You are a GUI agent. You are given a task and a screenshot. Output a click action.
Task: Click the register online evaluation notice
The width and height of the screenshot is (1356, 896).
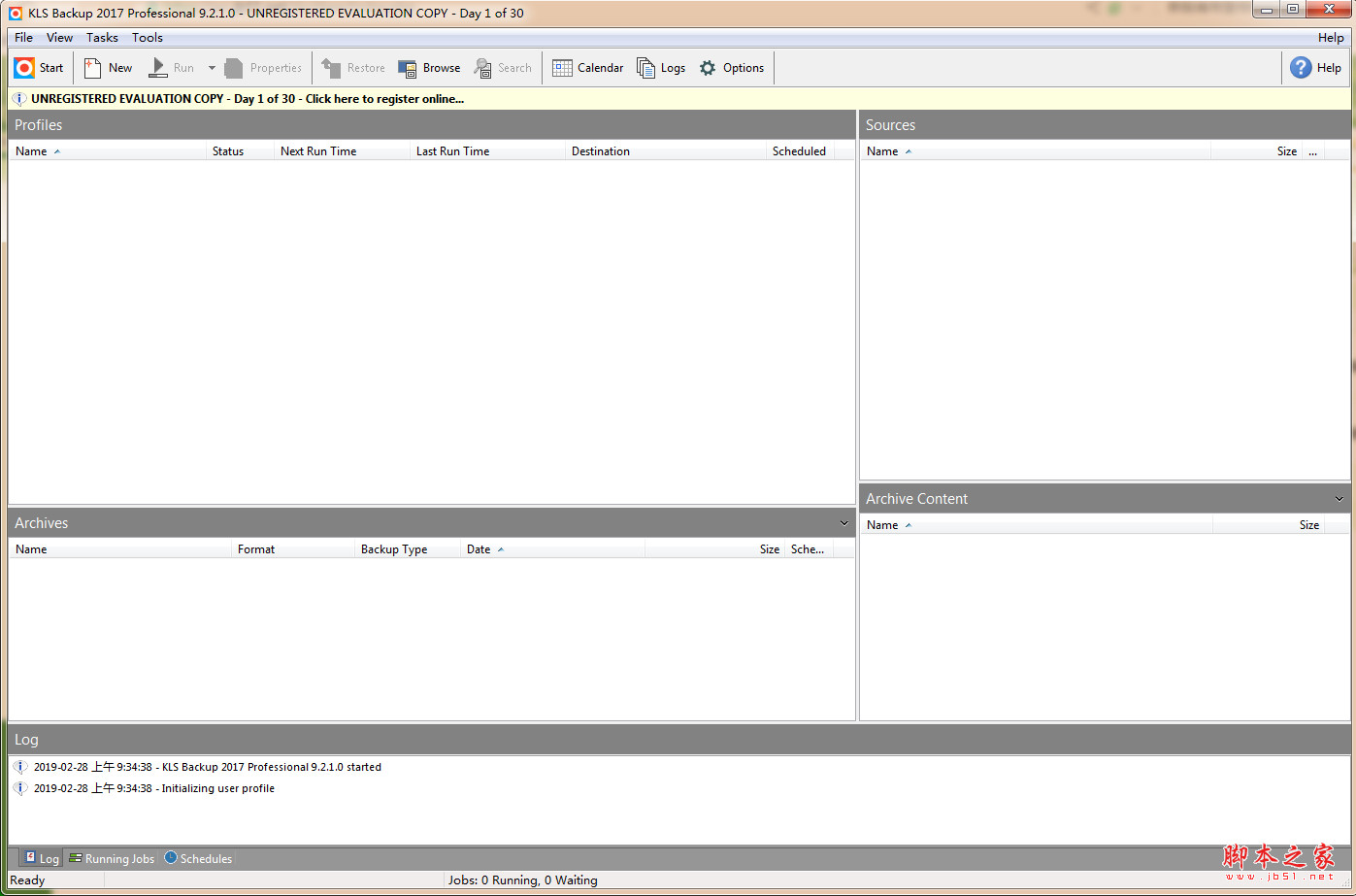[x=248, y=98]
